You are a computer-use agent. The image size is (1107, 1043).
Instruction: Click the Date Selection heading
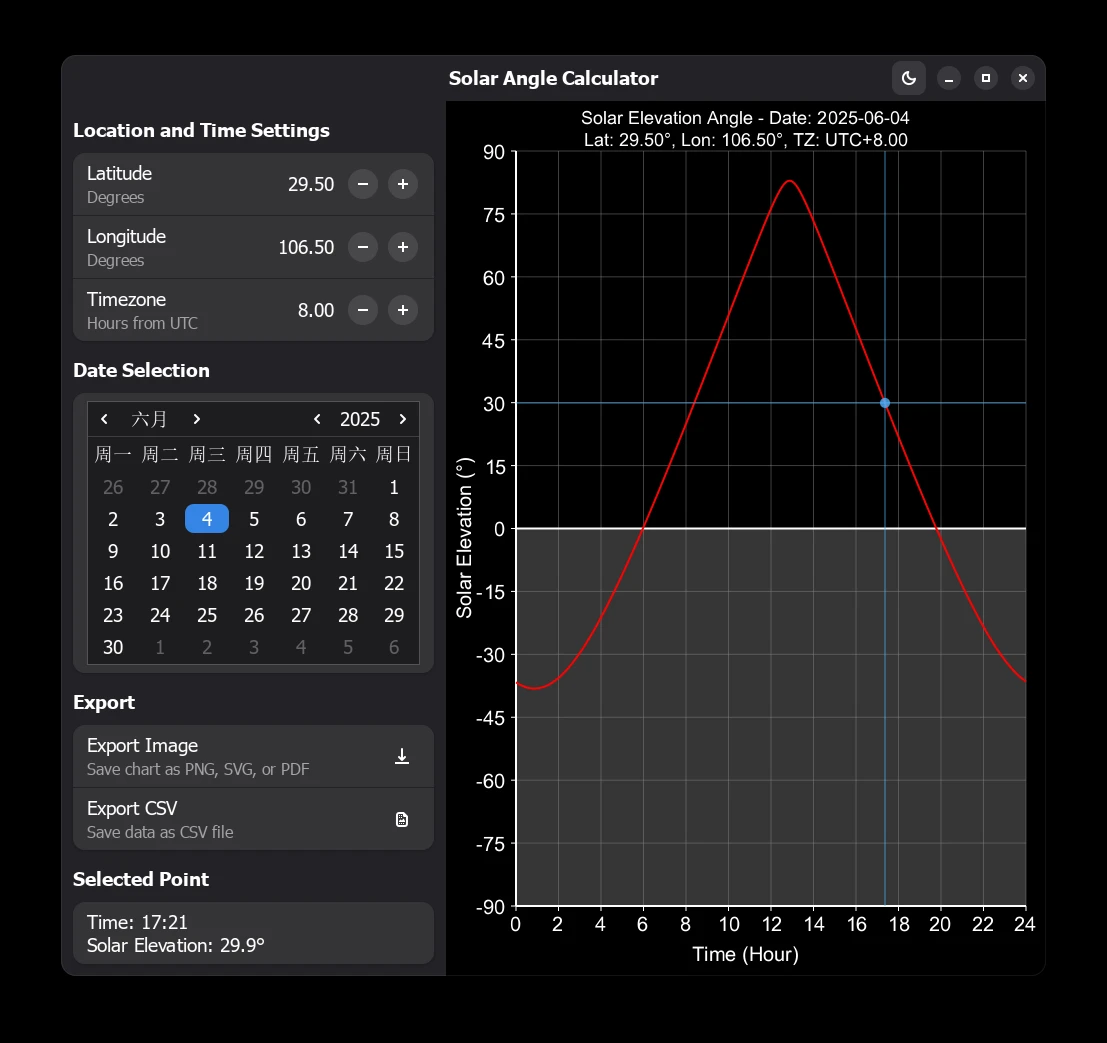coord(141,371)
